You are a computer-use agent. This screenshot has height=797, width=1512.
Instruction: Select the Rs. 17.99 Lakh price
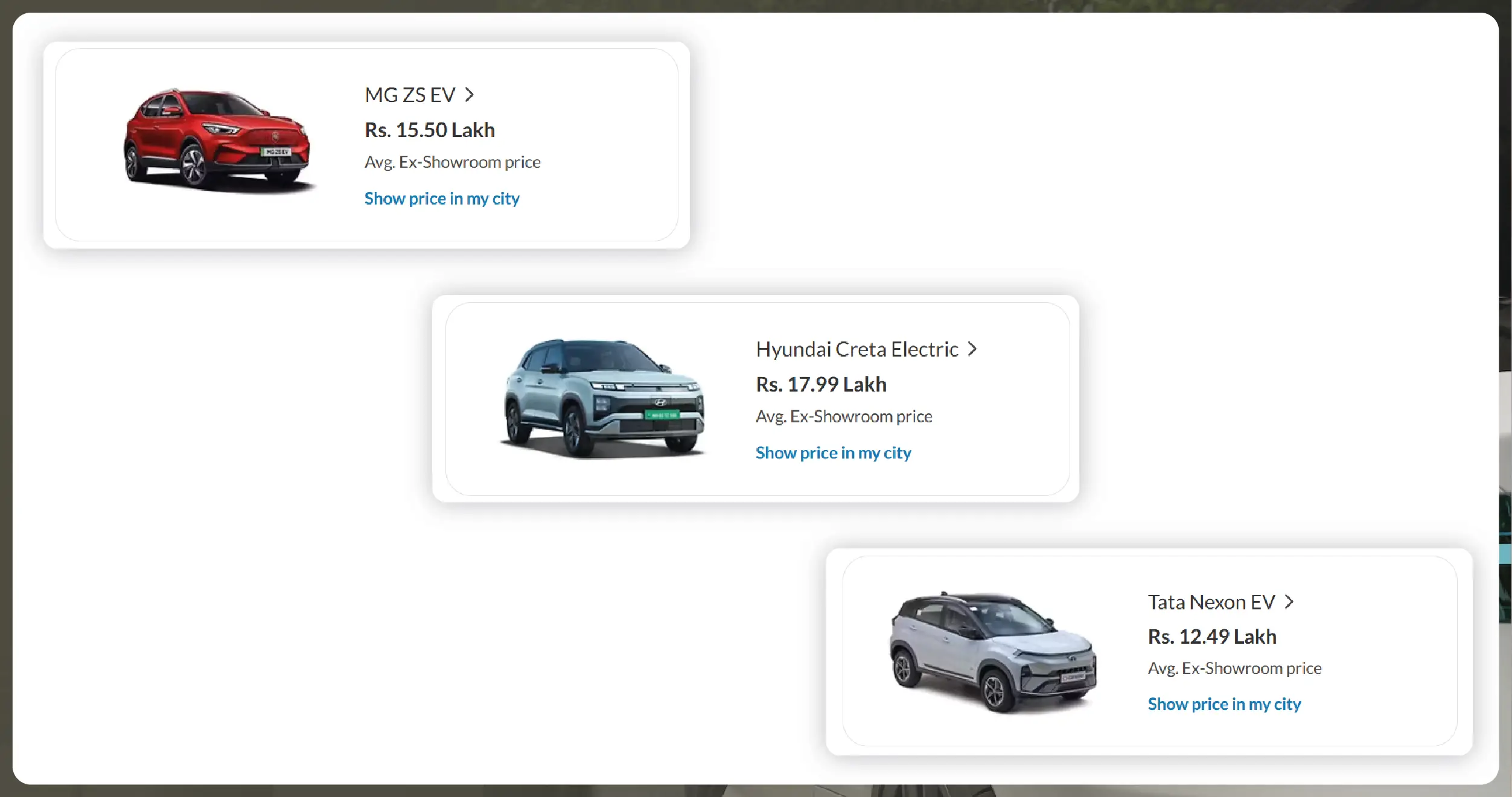(821, 384)
